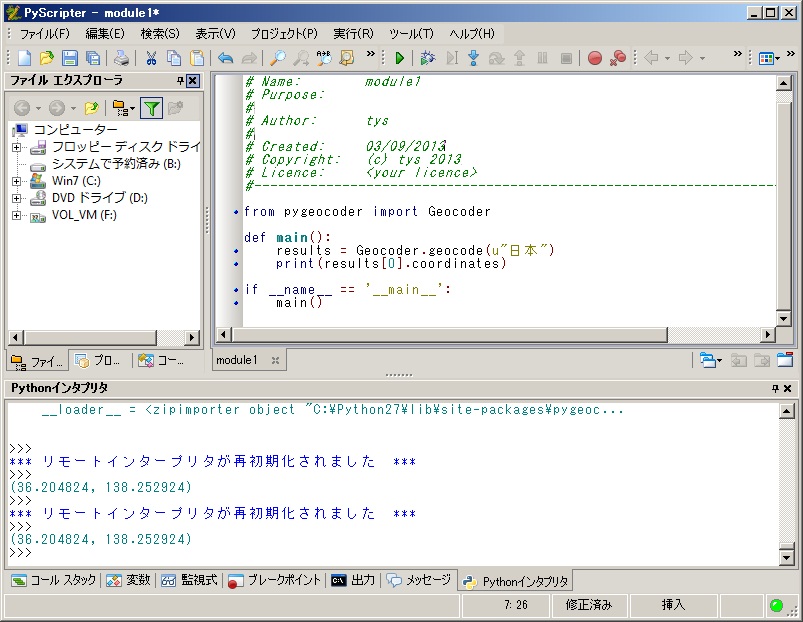Screen dimensions: 803x622
Task: Click the Print icon in toolbar
Action: (x=121, y=58)
